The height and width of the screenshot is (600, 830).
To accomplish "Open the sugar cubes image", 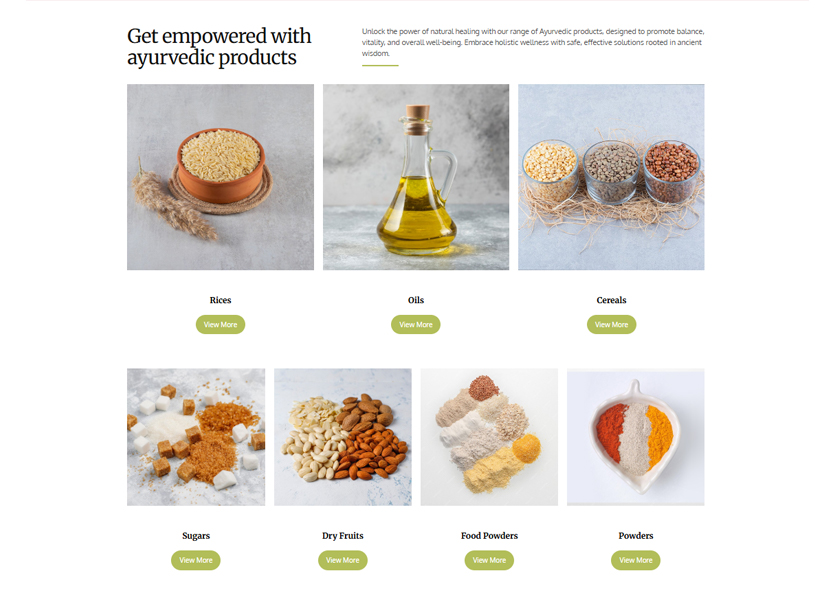I will pyautogui.click(x=196, y=437).
